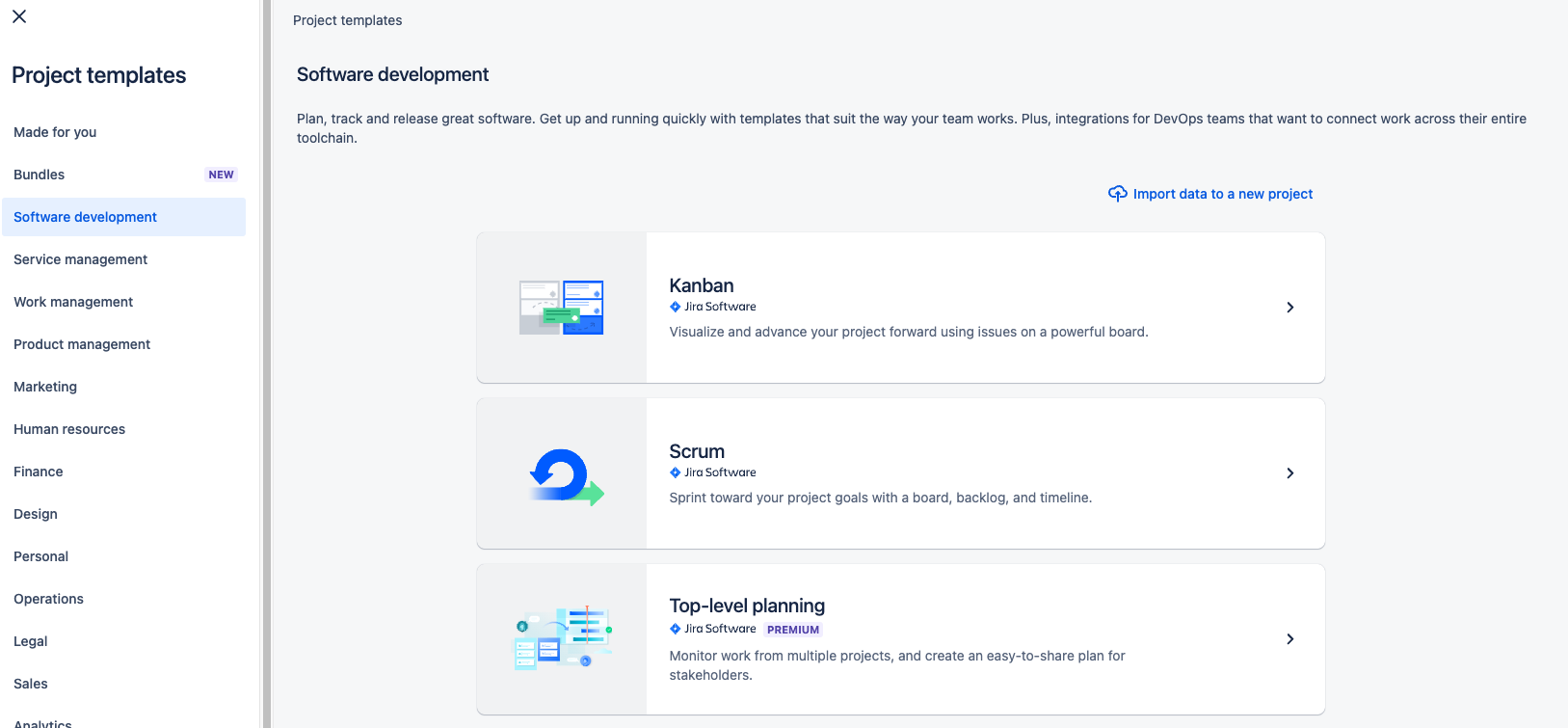This screenshot has height=728, width=1568.
Task: Click Kanban description about powerful board
Action: coord(909,332)
